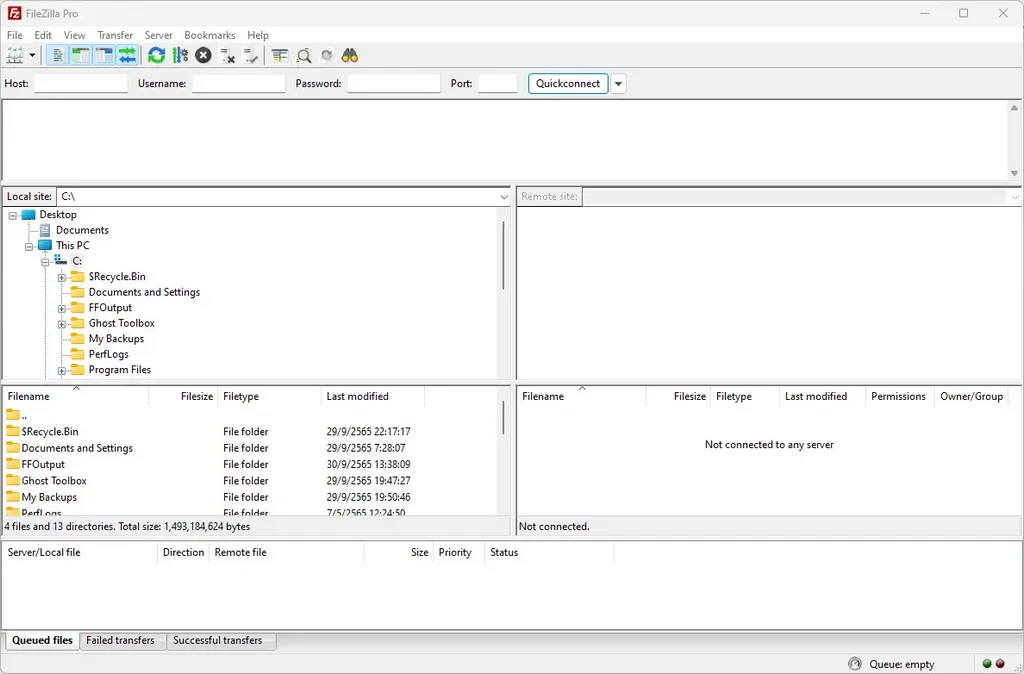Sort local files by Last modified column
Image resolution: width=1024 pixels, height=674 pixels.
(373, 396)
